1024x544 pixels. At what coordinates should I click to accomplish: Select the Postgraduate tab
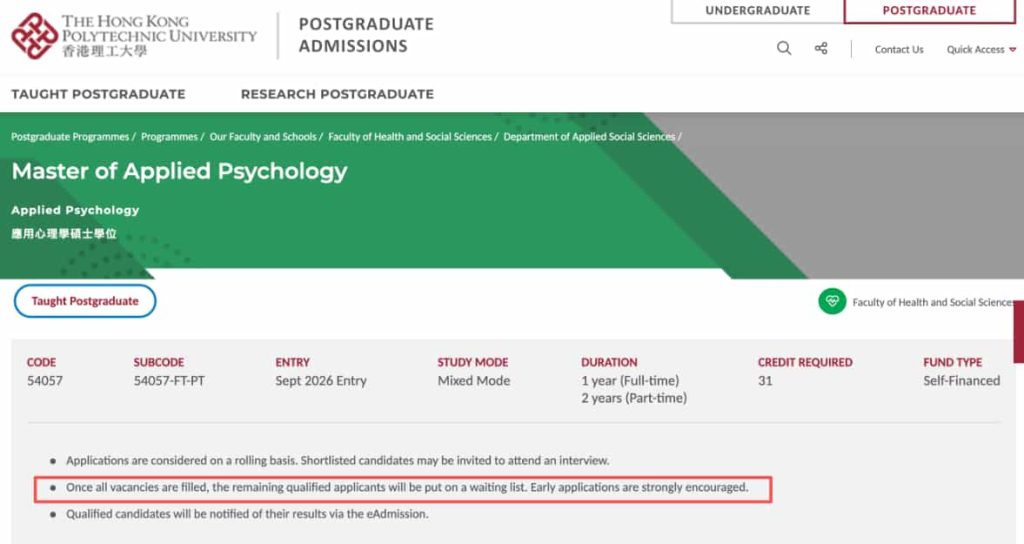929,11
